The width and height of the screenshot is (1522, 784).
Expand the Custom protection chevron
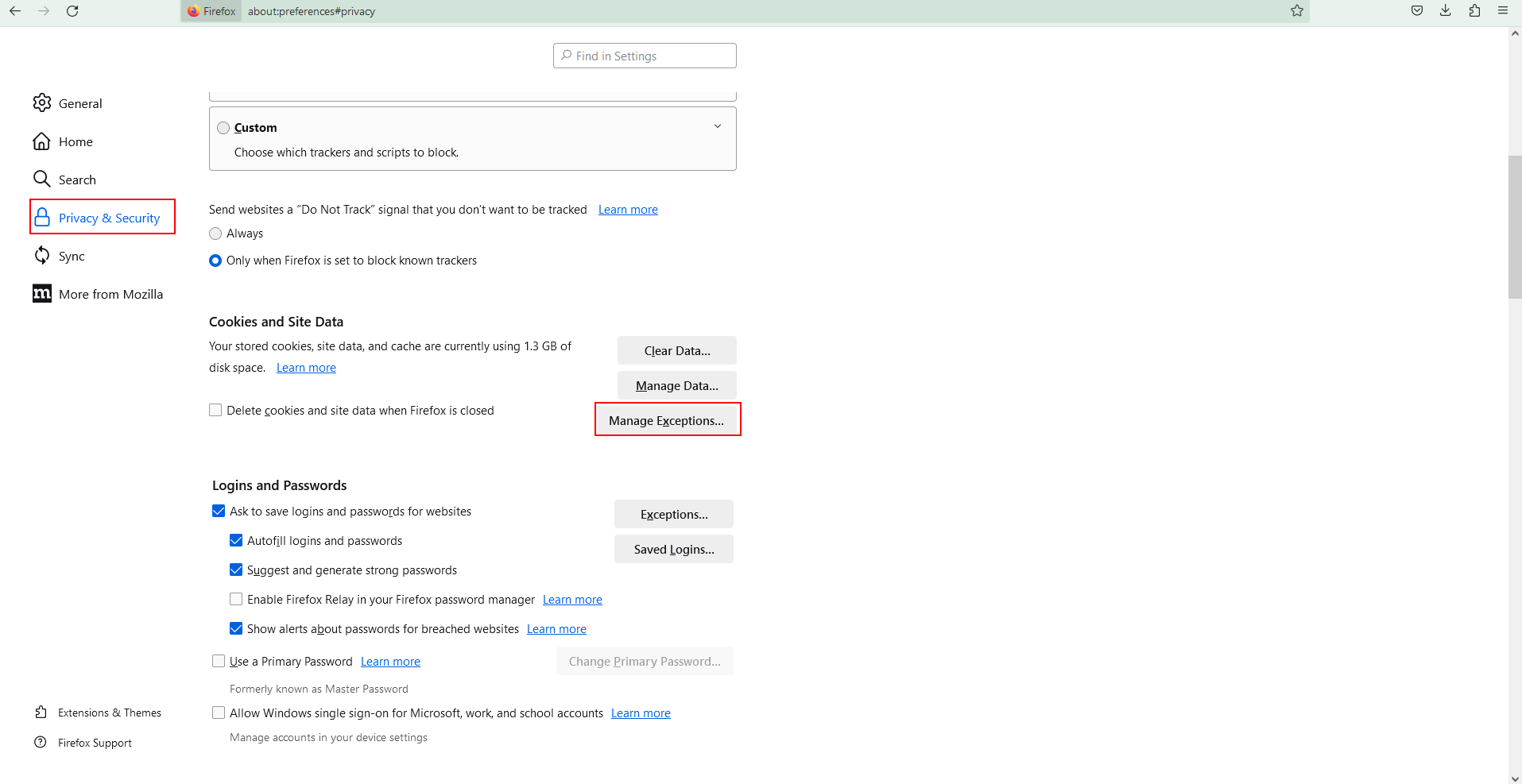click(717, 127)
